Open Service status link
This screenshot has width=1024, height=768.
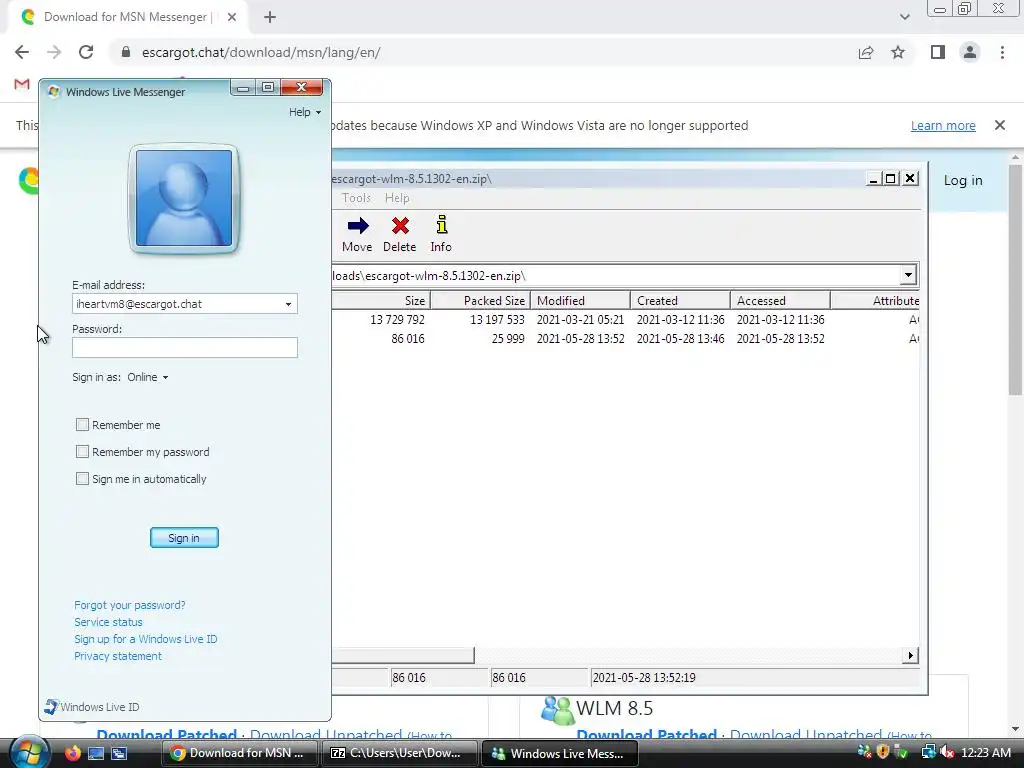tap(108, 622)
